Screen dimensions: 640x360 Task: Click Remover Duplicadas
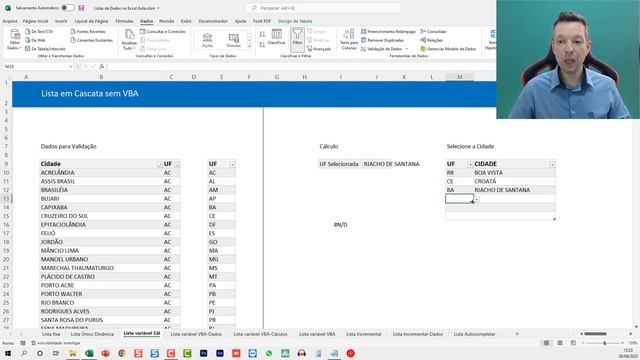pyautogui.click(x=382, y=40)
